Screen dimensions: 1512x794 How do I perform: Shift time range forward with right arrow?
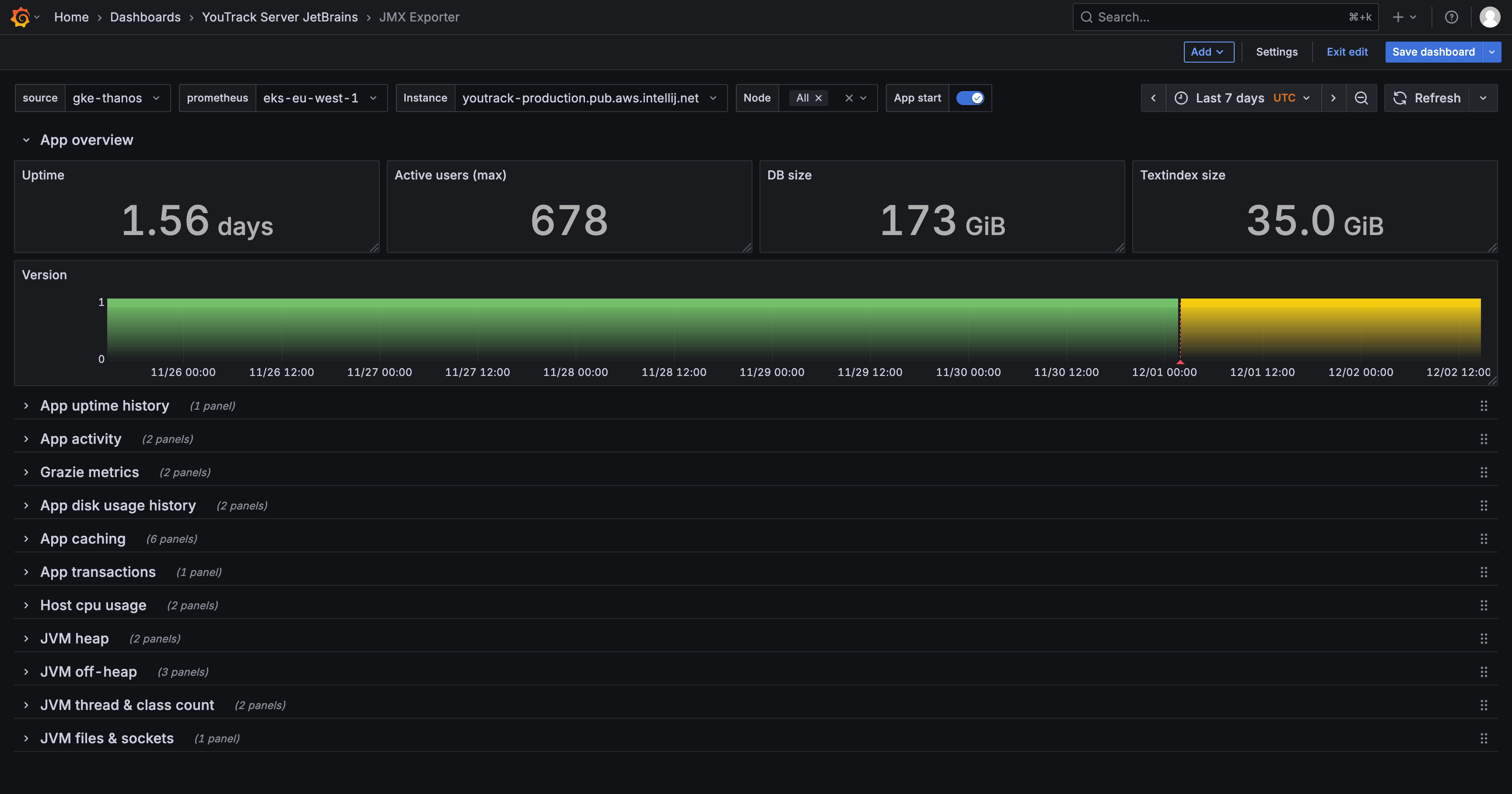tap(1333, 98)
